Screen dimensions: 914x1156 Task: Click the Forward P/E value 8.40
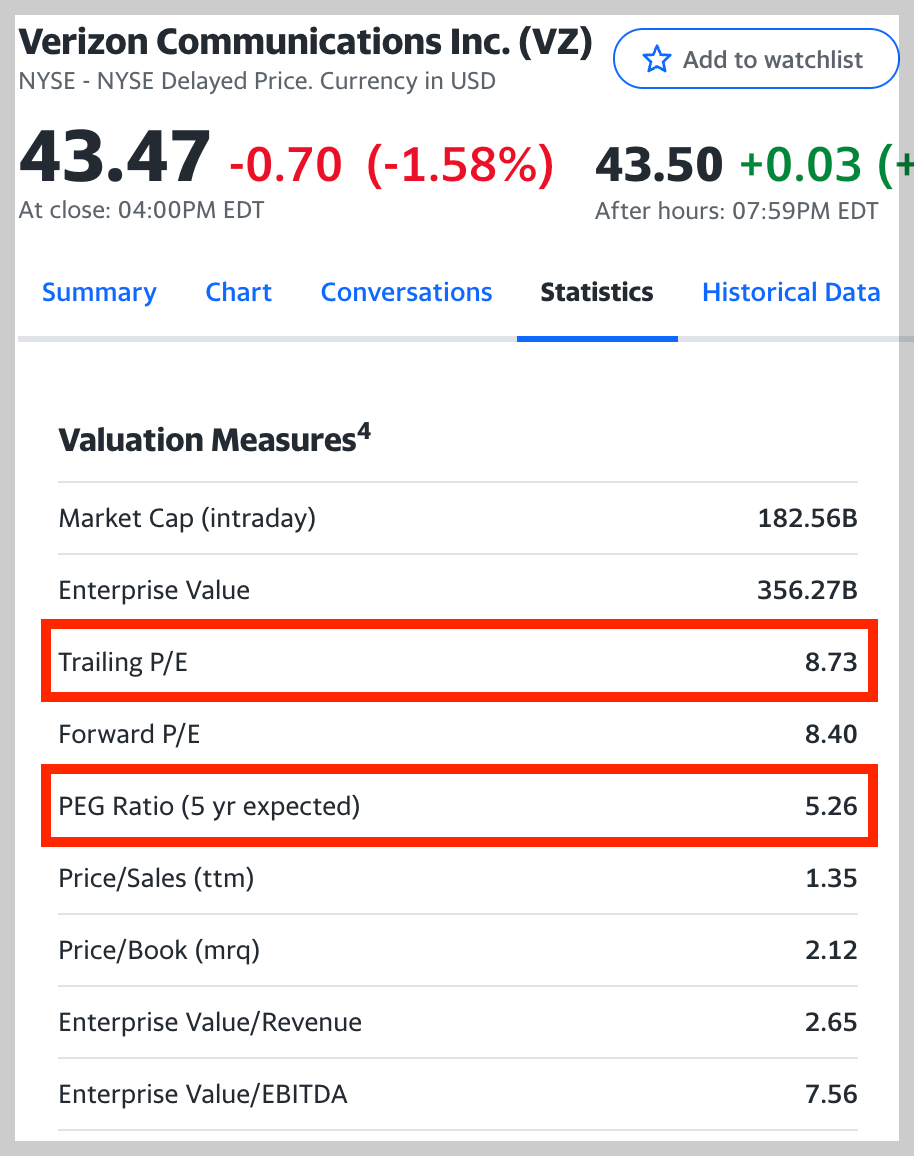click(831, 734)
